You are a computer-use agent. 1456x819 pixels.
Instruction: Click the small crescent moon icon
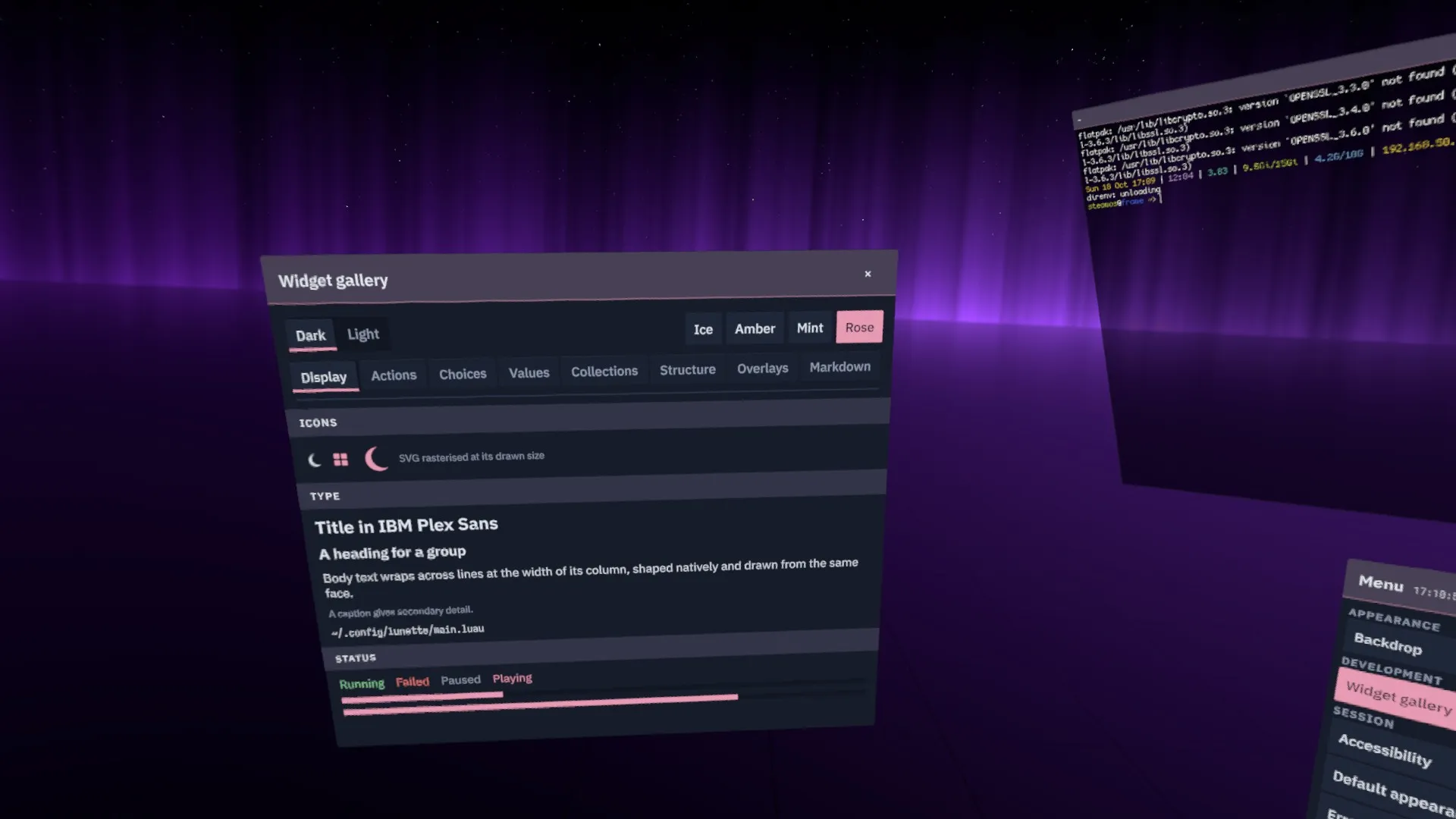point(314,460)
